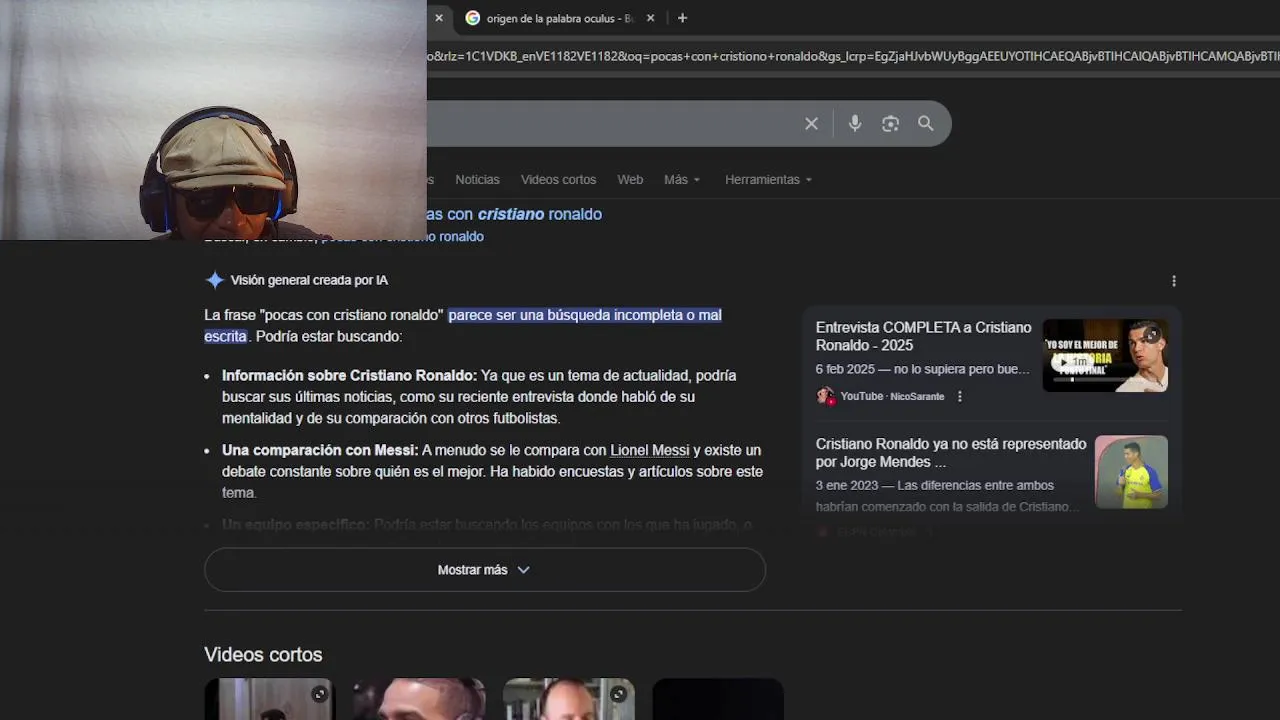Open the second Videos cortos thumbnail
1280x720 pixels.
pos(418,699)
